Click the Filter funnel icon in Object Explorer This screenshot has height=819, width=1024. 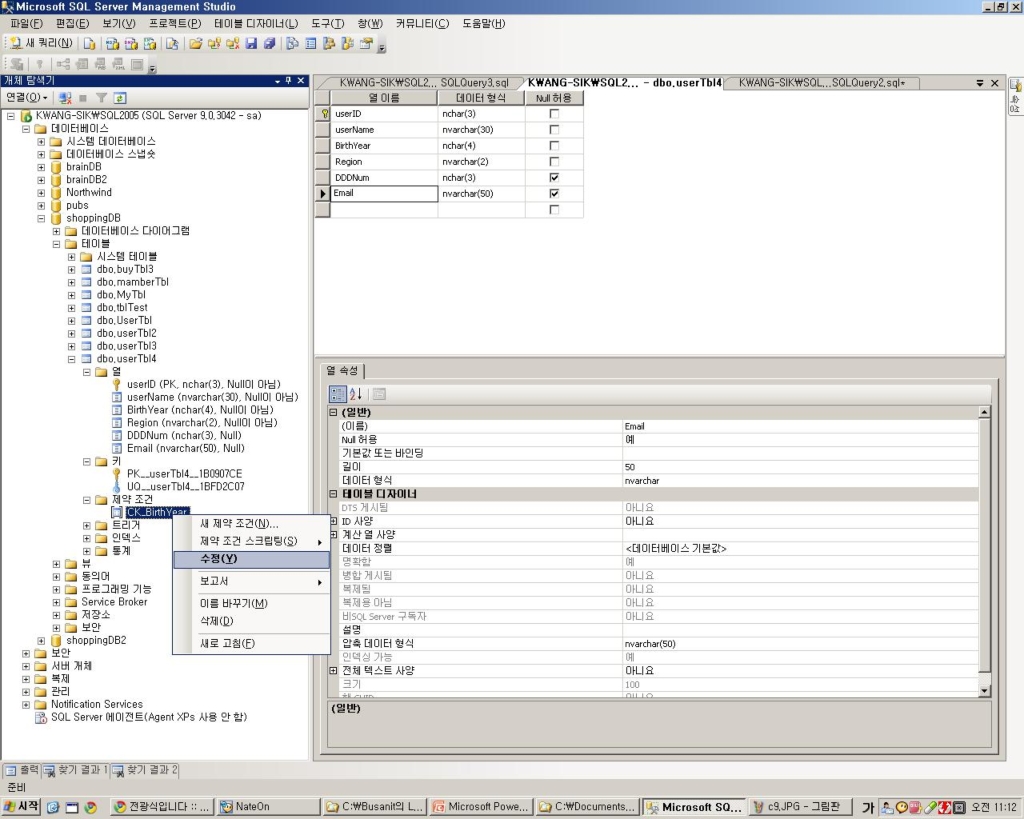click(101, 98)
